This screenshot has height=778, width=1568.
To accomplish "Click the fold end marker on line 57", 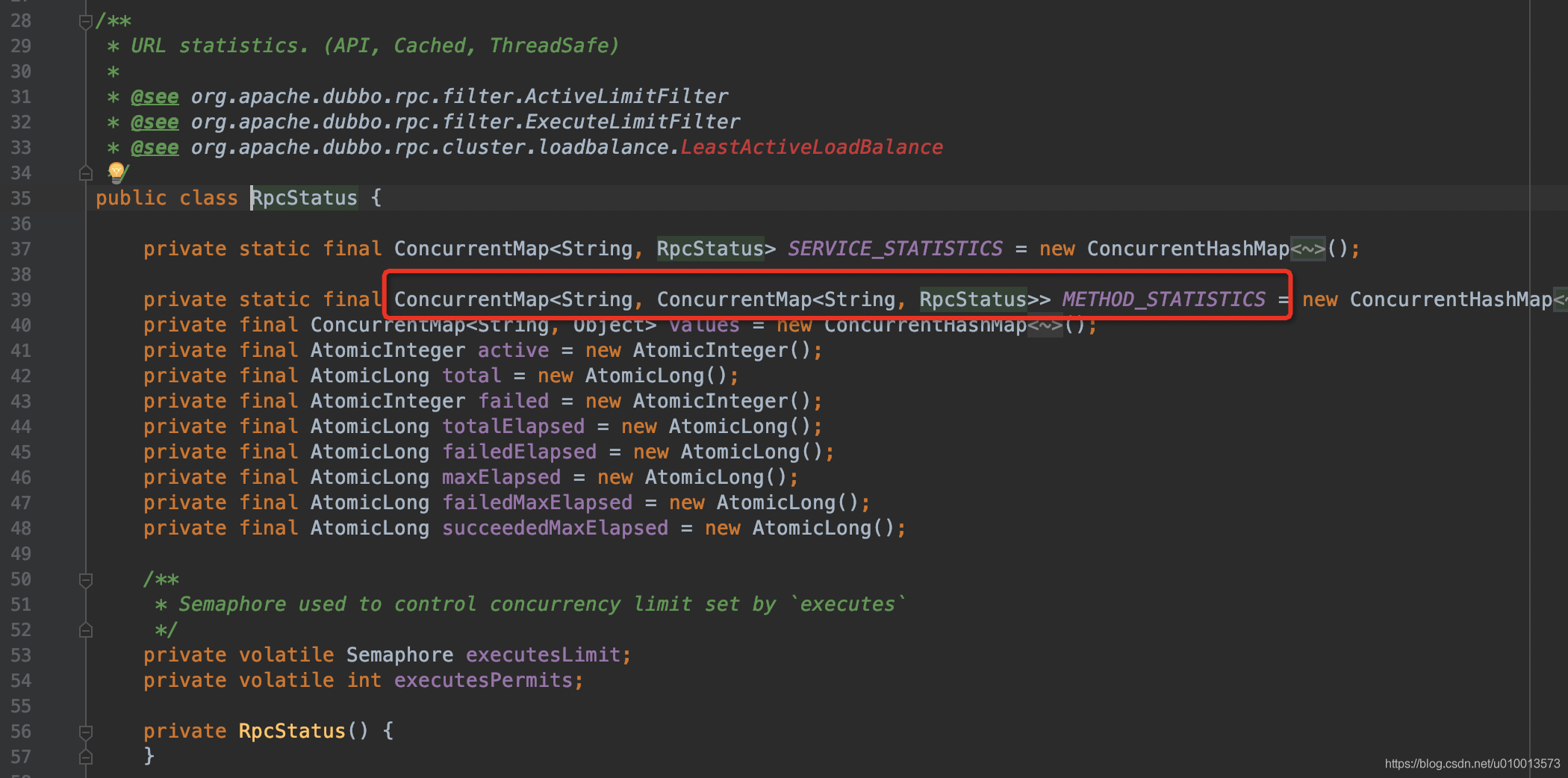I will pos(85,757).
